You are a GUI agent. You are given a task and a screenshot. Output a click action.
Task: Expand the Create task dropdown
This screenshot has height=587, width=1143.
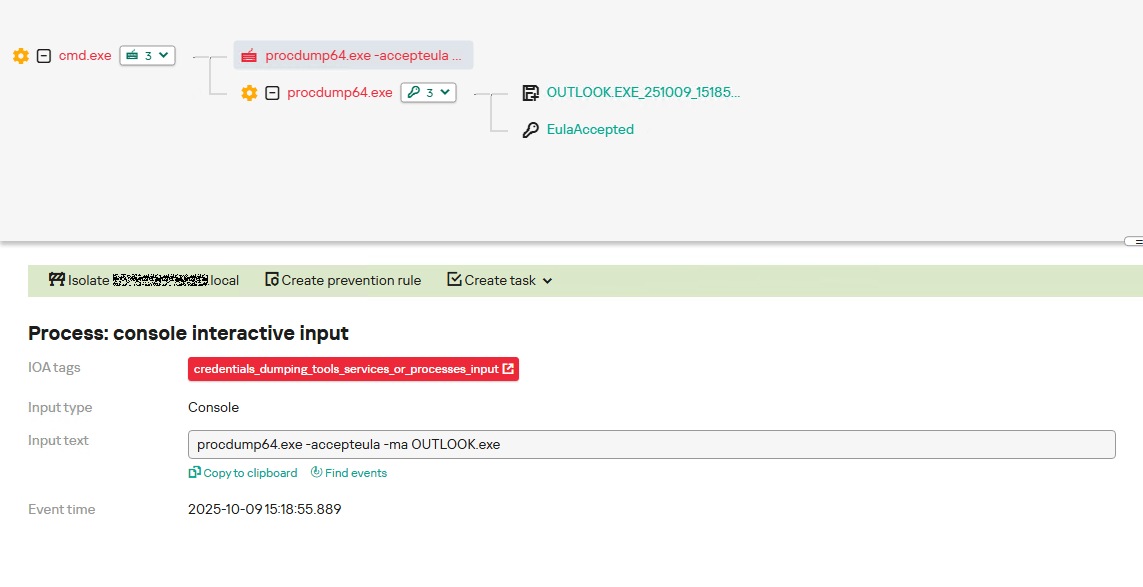[x=546, y=281]
